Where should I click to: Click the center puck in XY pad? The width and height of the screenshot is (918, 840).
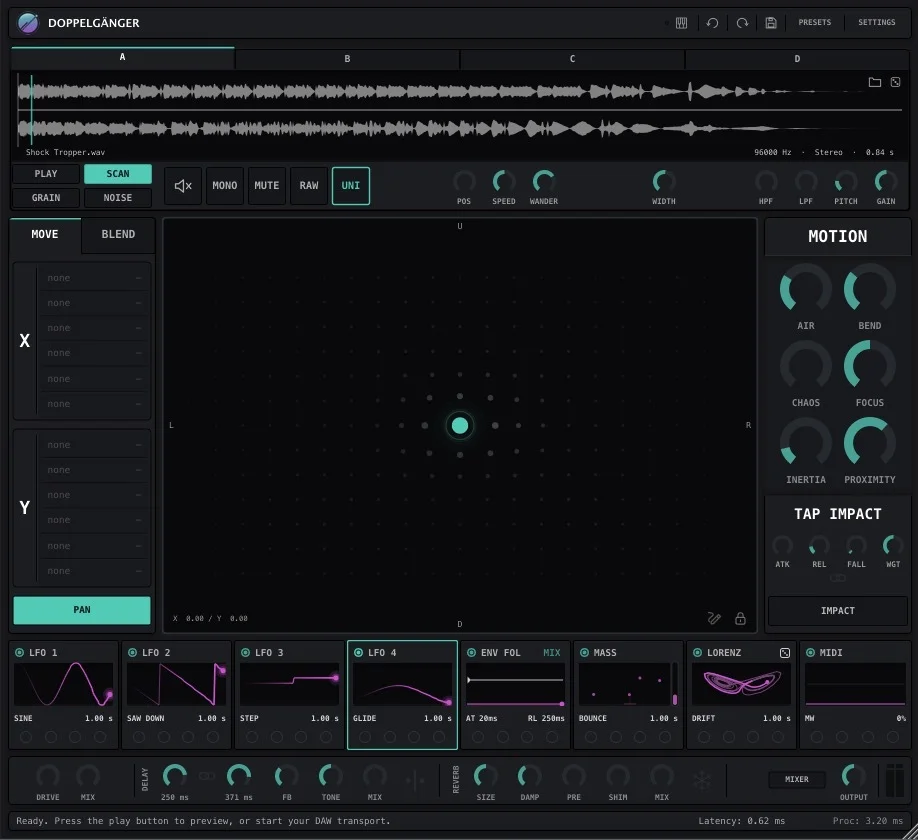(x=460, y=426)
